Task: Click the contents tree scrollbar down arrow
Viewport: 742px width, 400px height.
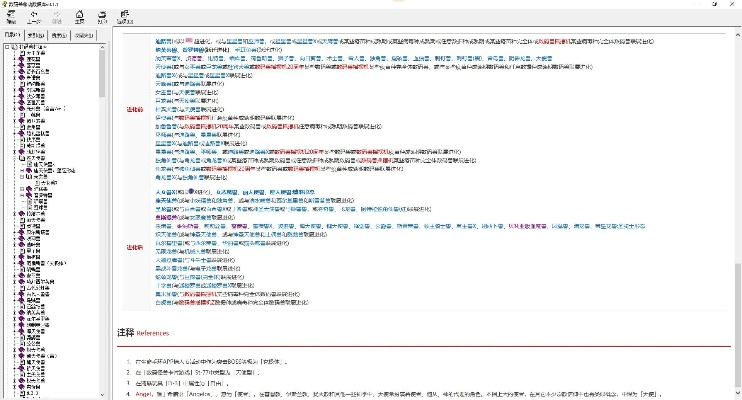Action: point(102,394)
